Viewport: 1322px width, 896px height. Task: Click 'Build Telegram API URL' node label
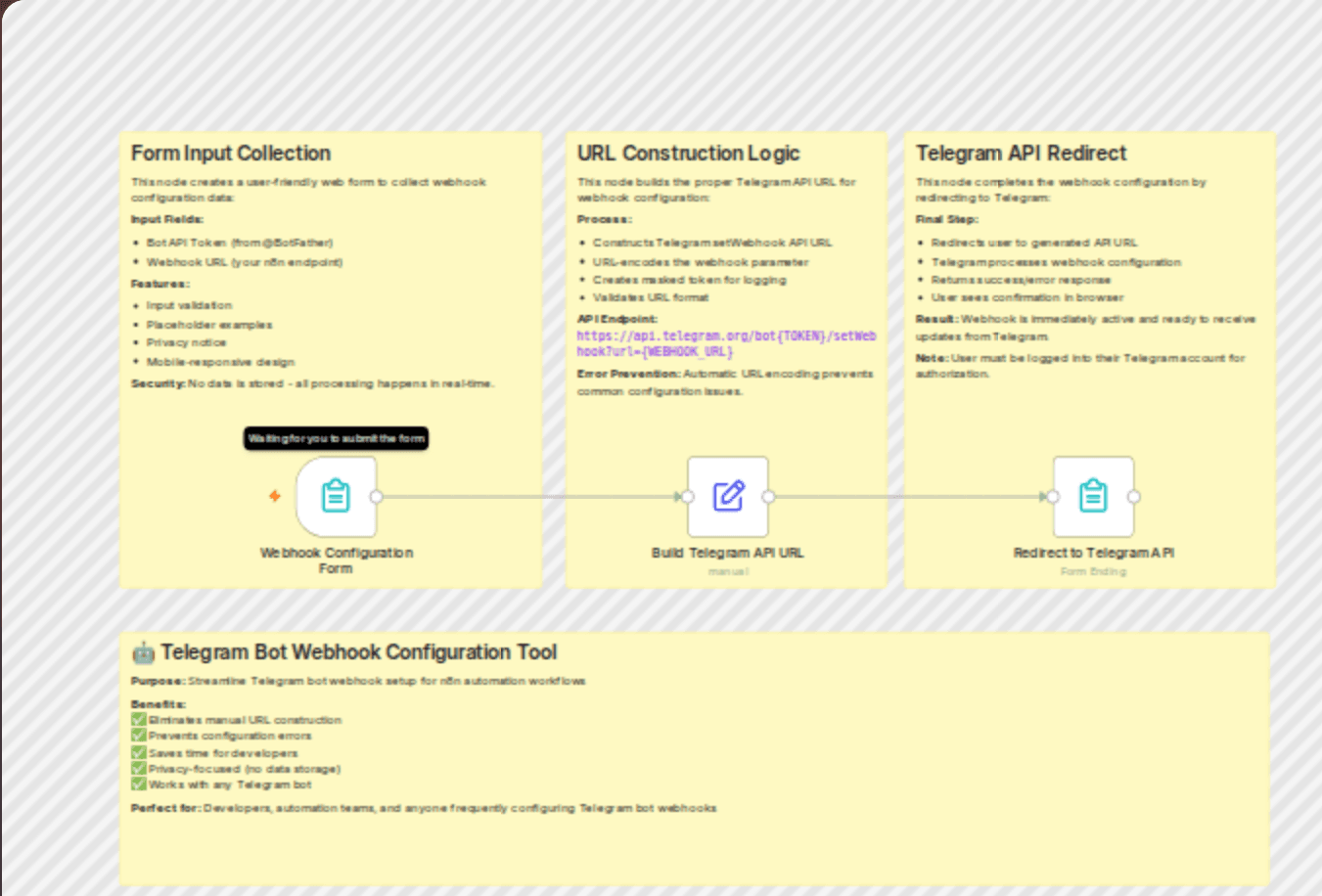pyautogui.click(x=728, y=553)
